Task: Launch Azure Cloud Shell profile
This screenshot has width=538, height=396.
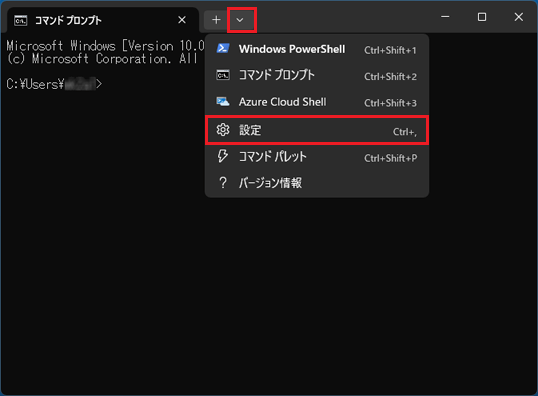Action: (x=317, y=102)
